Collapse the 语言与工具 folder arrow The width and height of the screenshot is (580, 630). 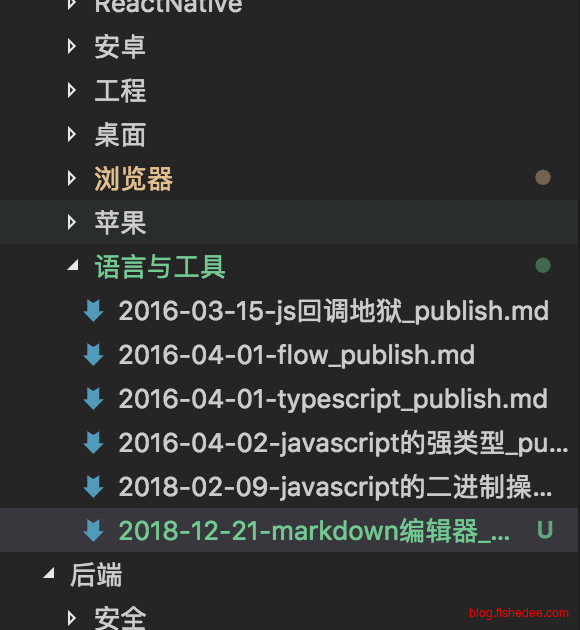[73, 265]
